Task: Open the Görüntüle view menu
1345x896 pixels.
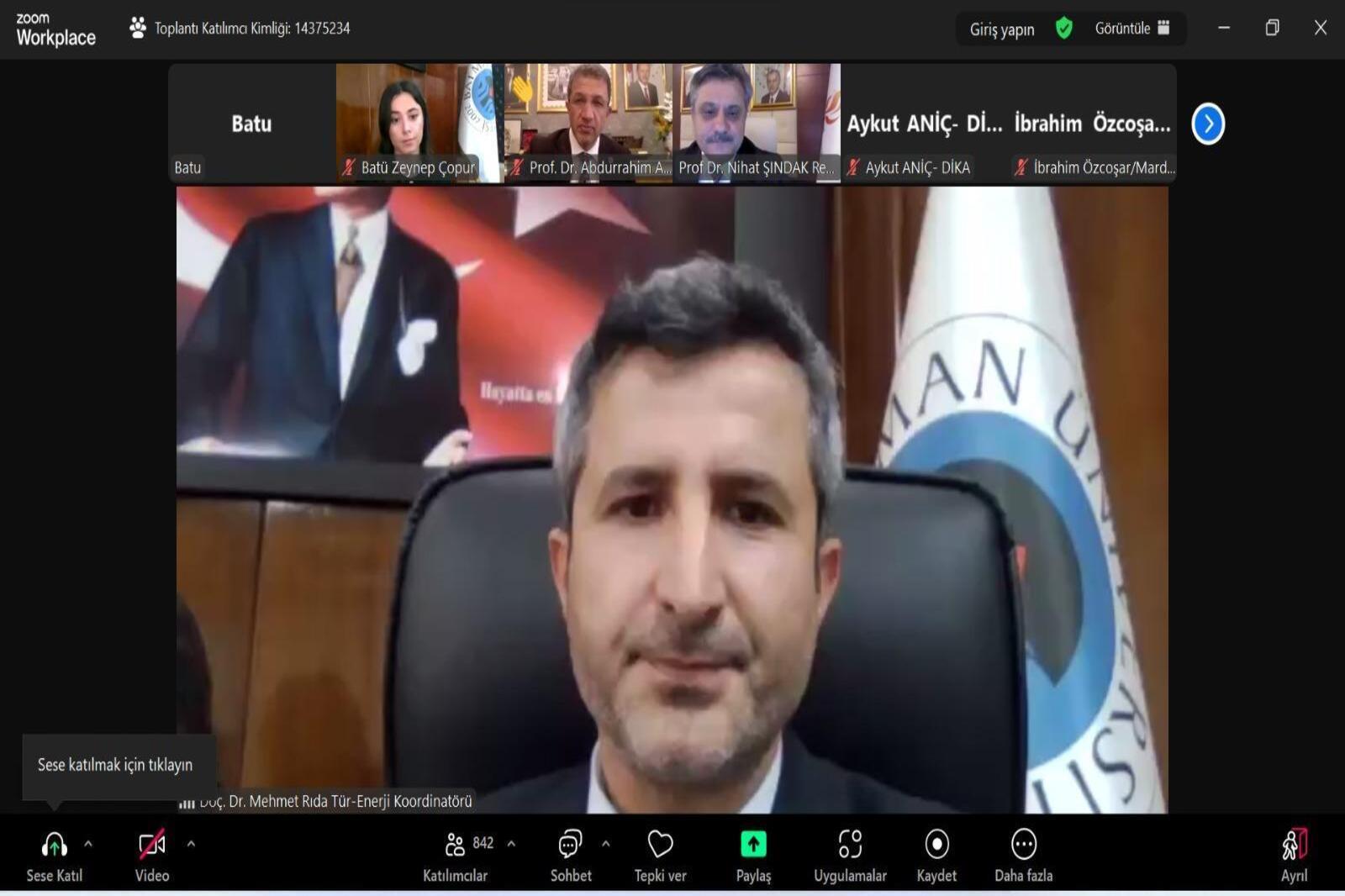Action: coord(1131,29)
